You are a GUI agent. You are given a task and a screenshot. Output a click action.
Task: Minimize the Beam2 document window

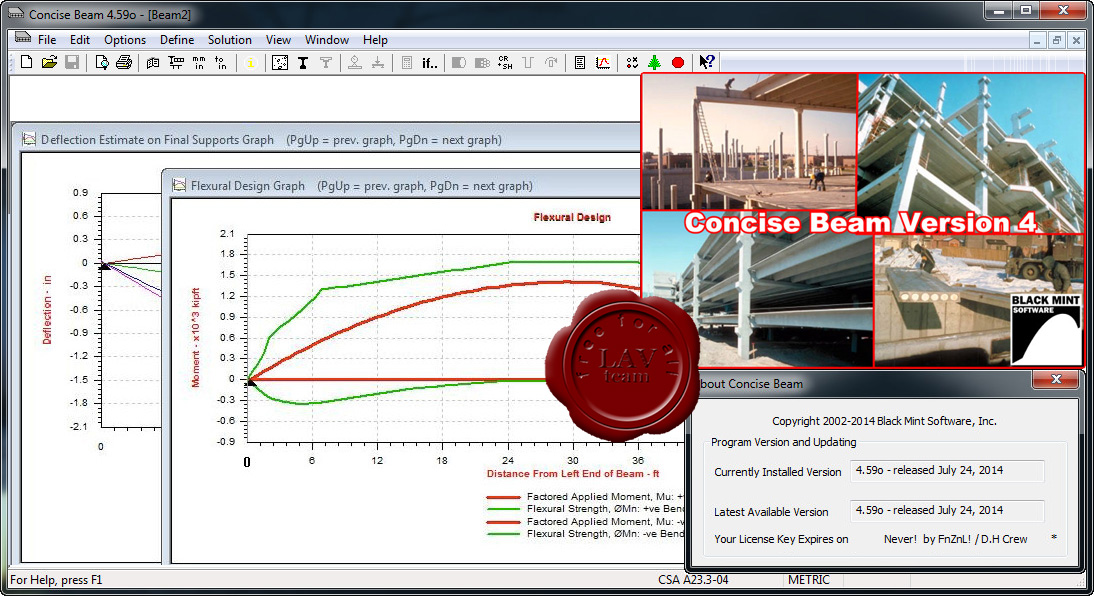tap(1037, 40)
